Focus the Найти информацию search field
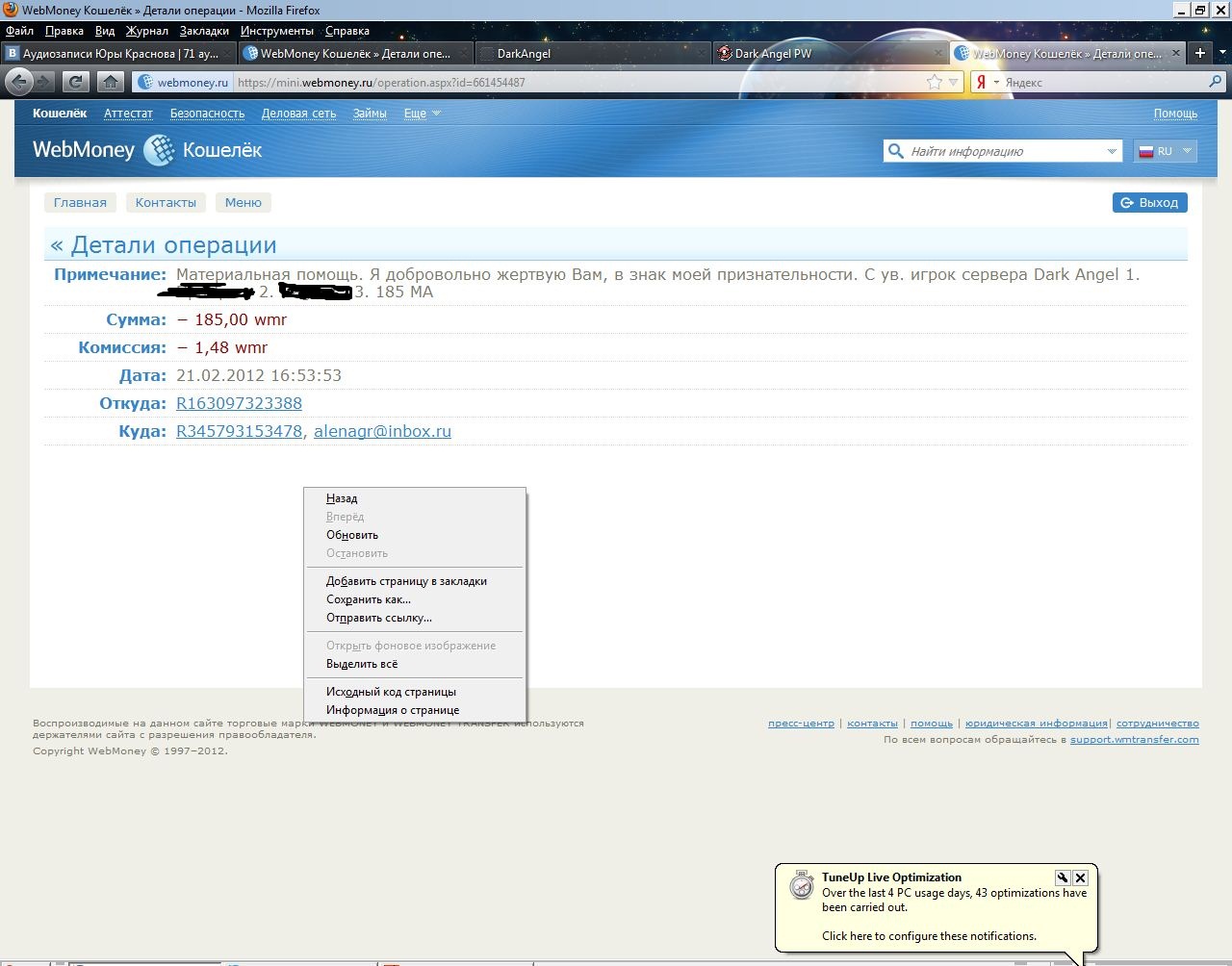Screen dimensions: 1232x966 coord(1003,151)
